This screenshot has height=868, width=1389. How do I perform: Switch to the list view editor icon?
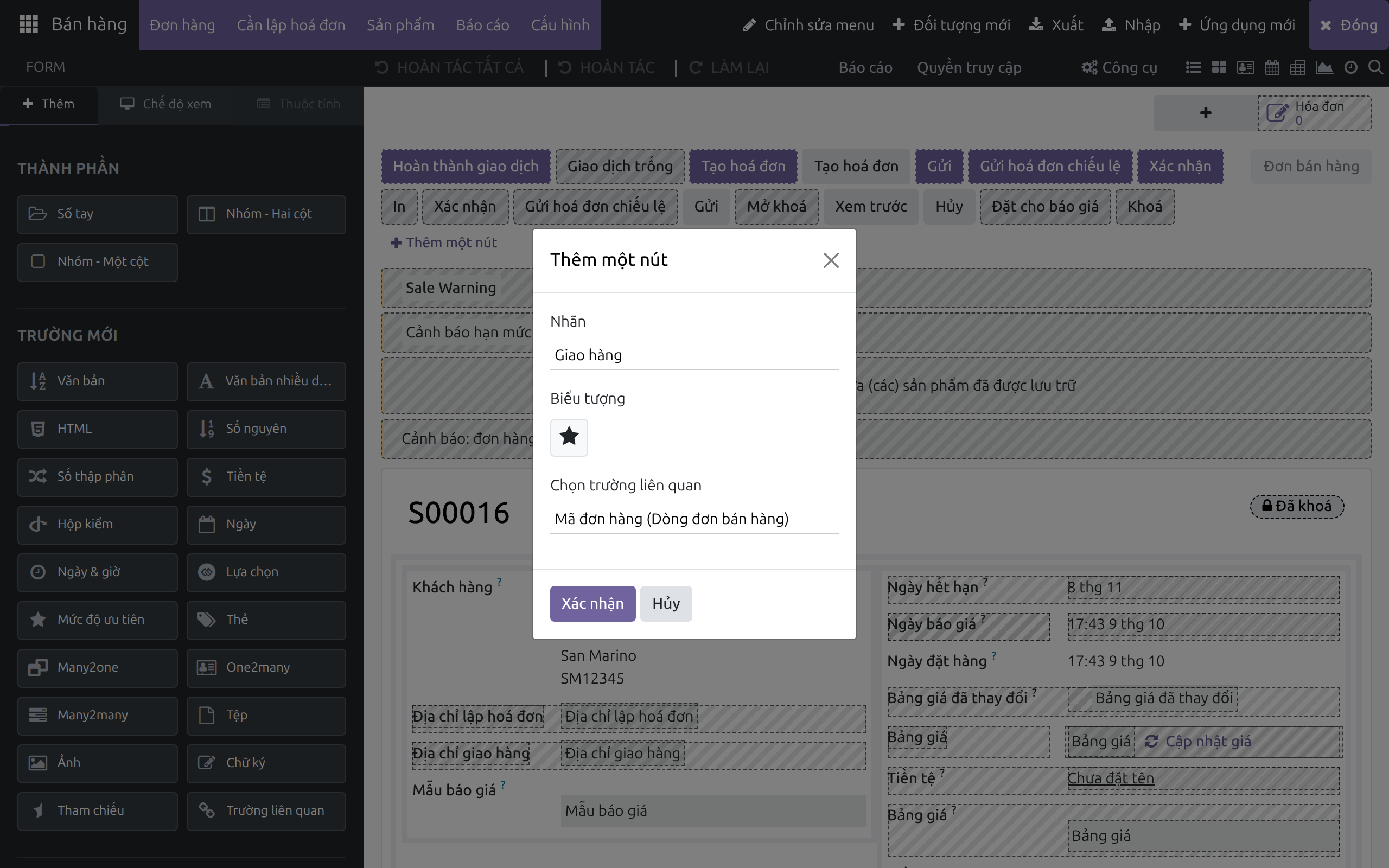tap(1193, 68)
